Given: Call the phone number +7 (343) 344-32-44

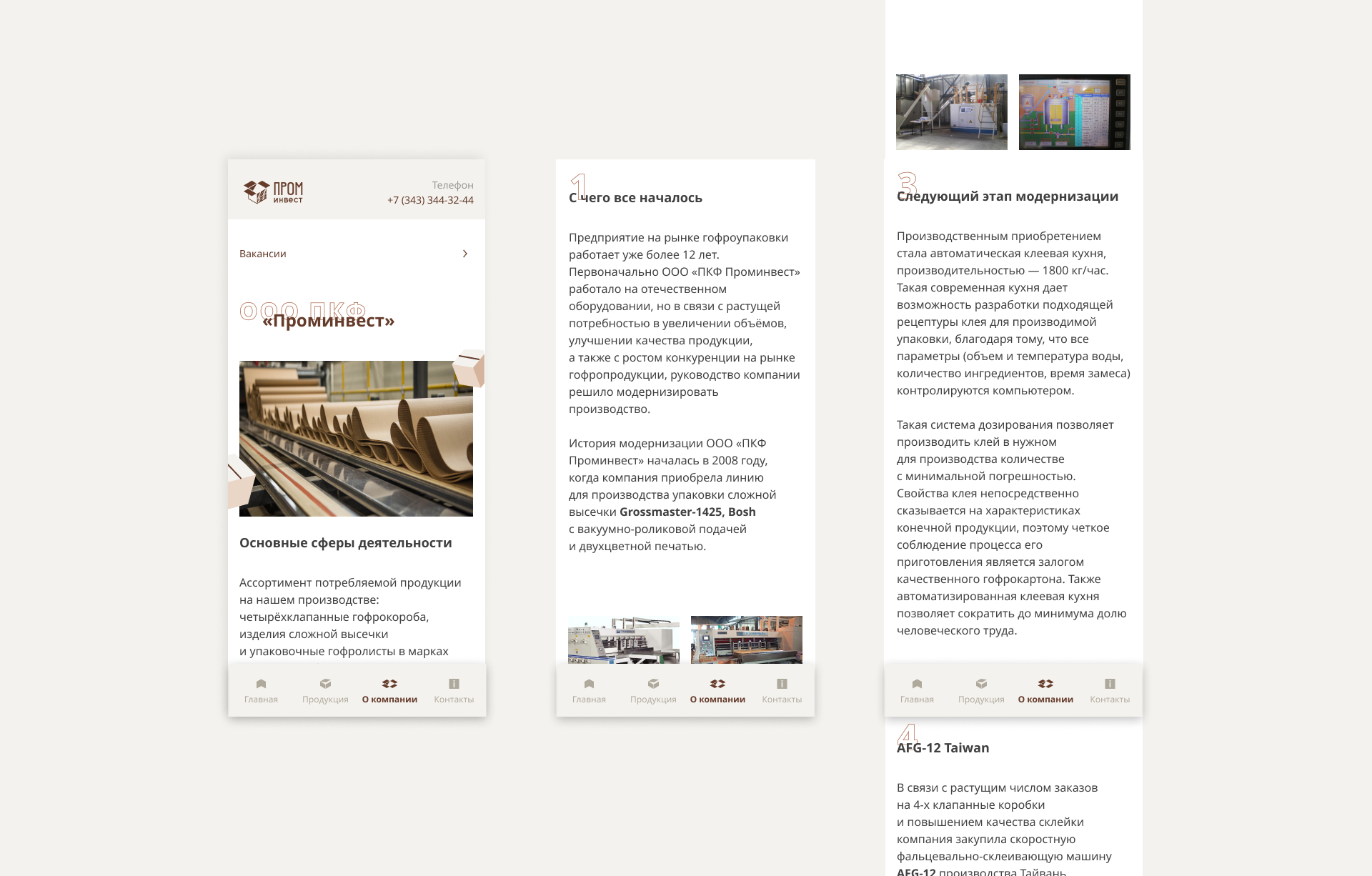Looking at the screenshot, I should 429,200.
